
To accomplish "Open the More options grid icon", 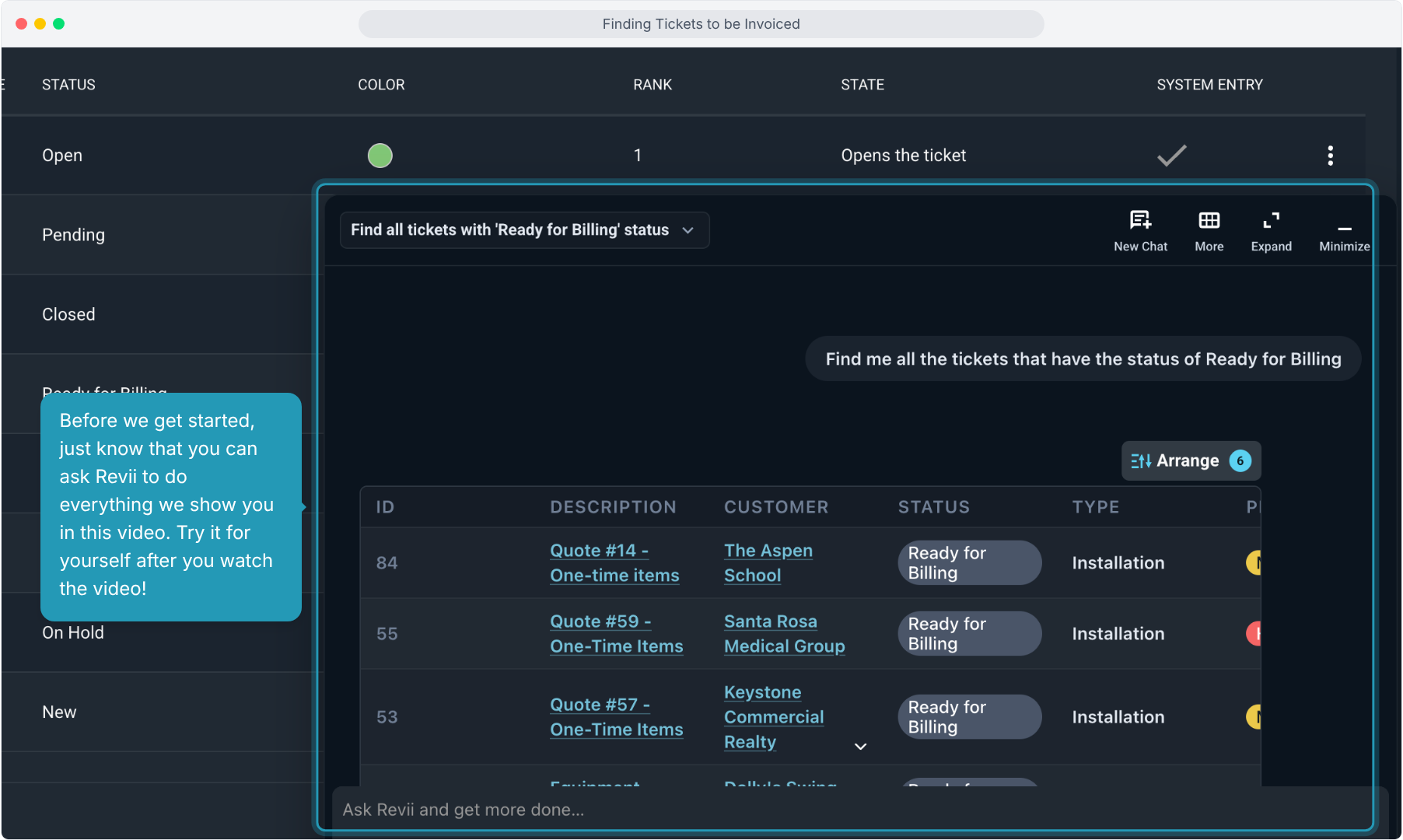I will 1209,231.
